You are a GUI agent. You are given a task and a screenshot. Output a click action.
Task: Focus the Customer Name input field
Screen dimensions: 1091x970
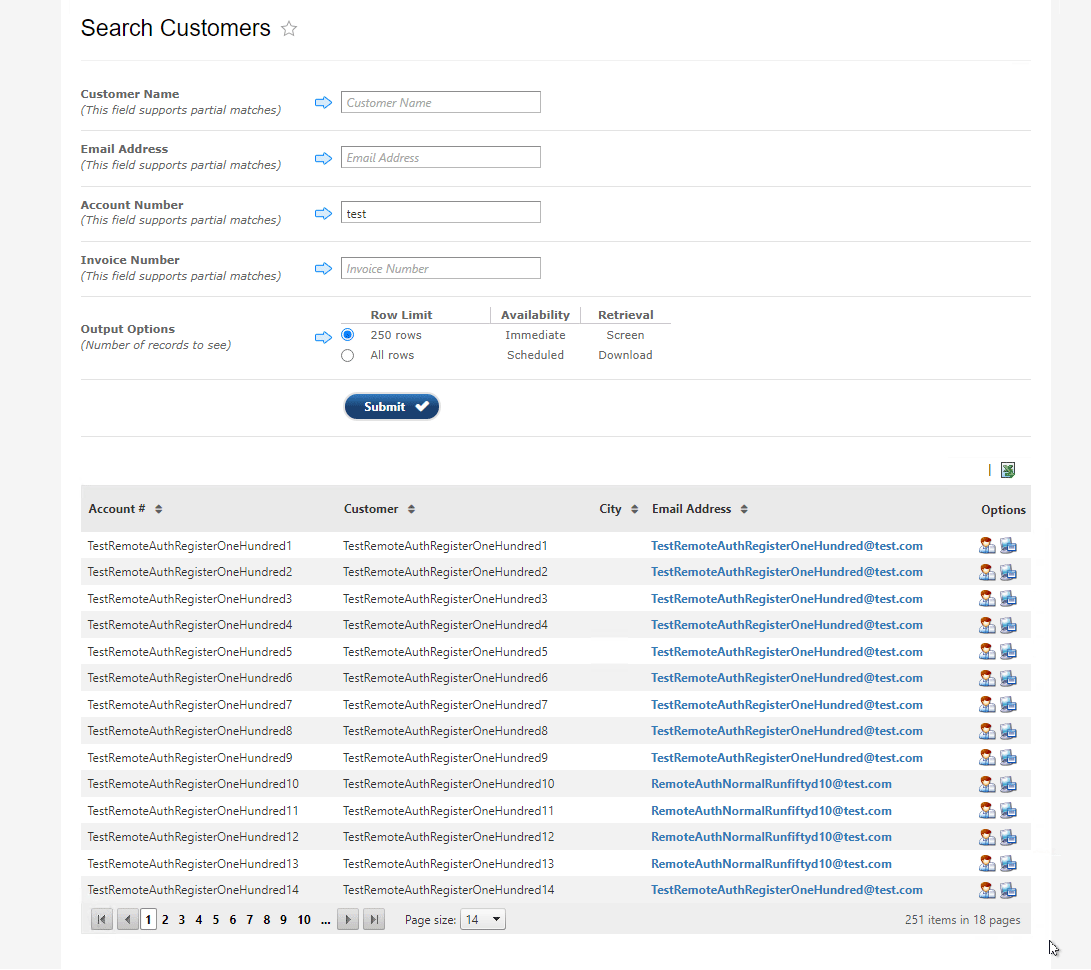(x=440, y=102)
